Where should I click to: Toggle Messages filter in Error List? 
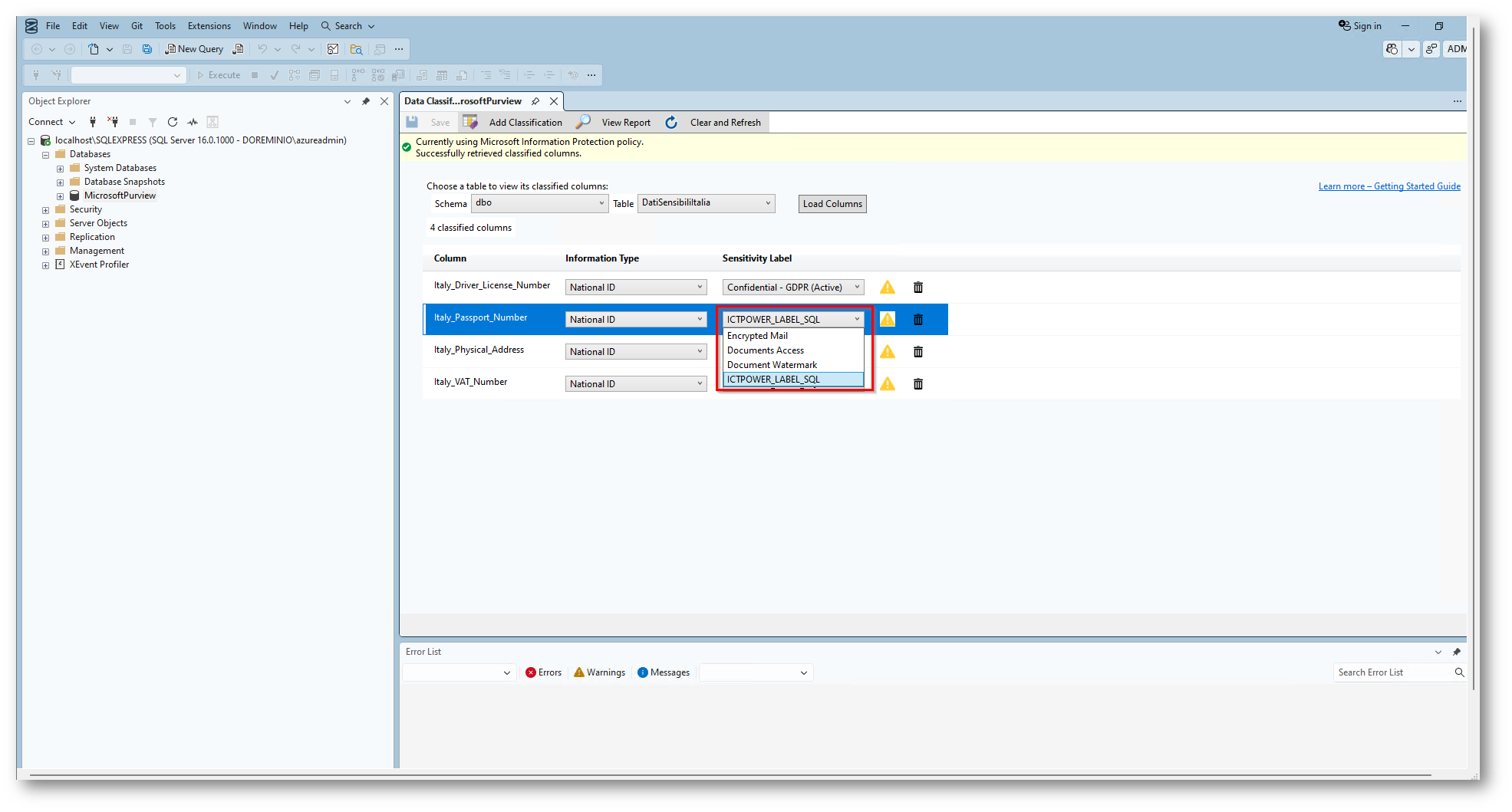(663, 672)
